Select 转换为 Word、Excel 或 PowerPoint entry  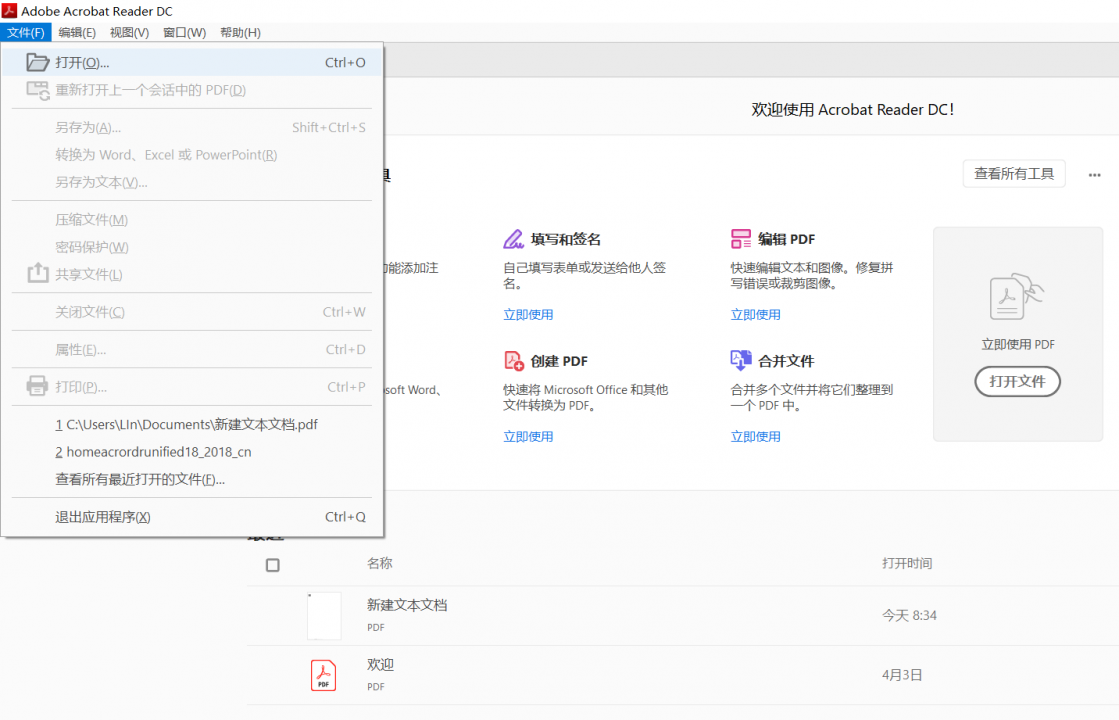tap(192, 155)
